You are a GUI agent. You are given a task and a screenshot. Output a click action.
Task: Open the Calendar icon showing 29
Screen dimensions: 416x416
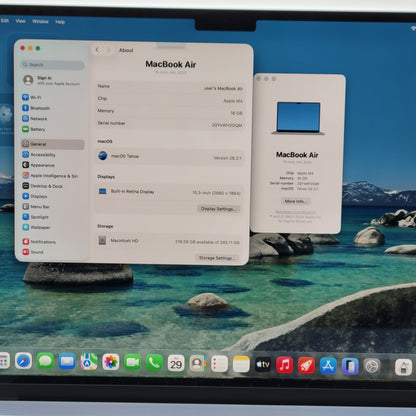coord(176,364)
